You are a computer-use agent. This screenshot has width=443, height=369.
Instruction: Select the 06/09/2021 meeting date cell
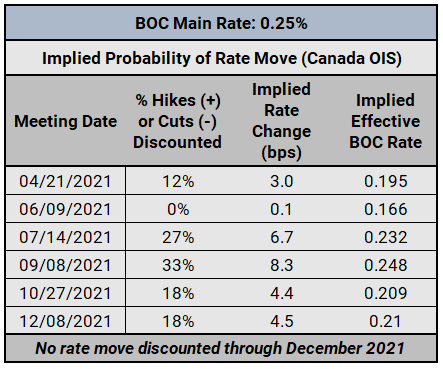pos(65,209)
